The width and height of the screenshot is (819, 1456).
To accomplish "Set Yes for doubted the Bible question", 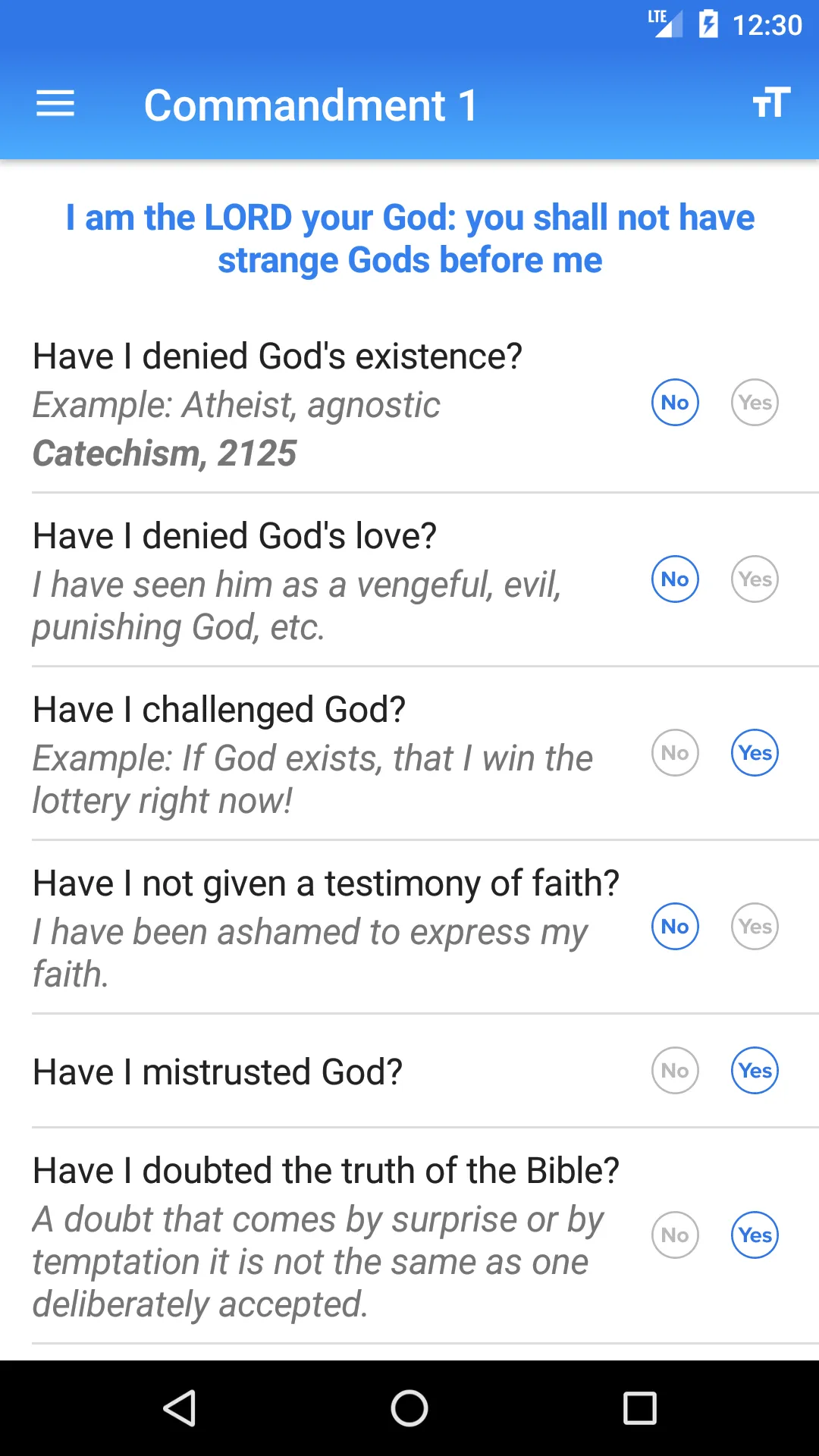I will [x=755, y=1235].
